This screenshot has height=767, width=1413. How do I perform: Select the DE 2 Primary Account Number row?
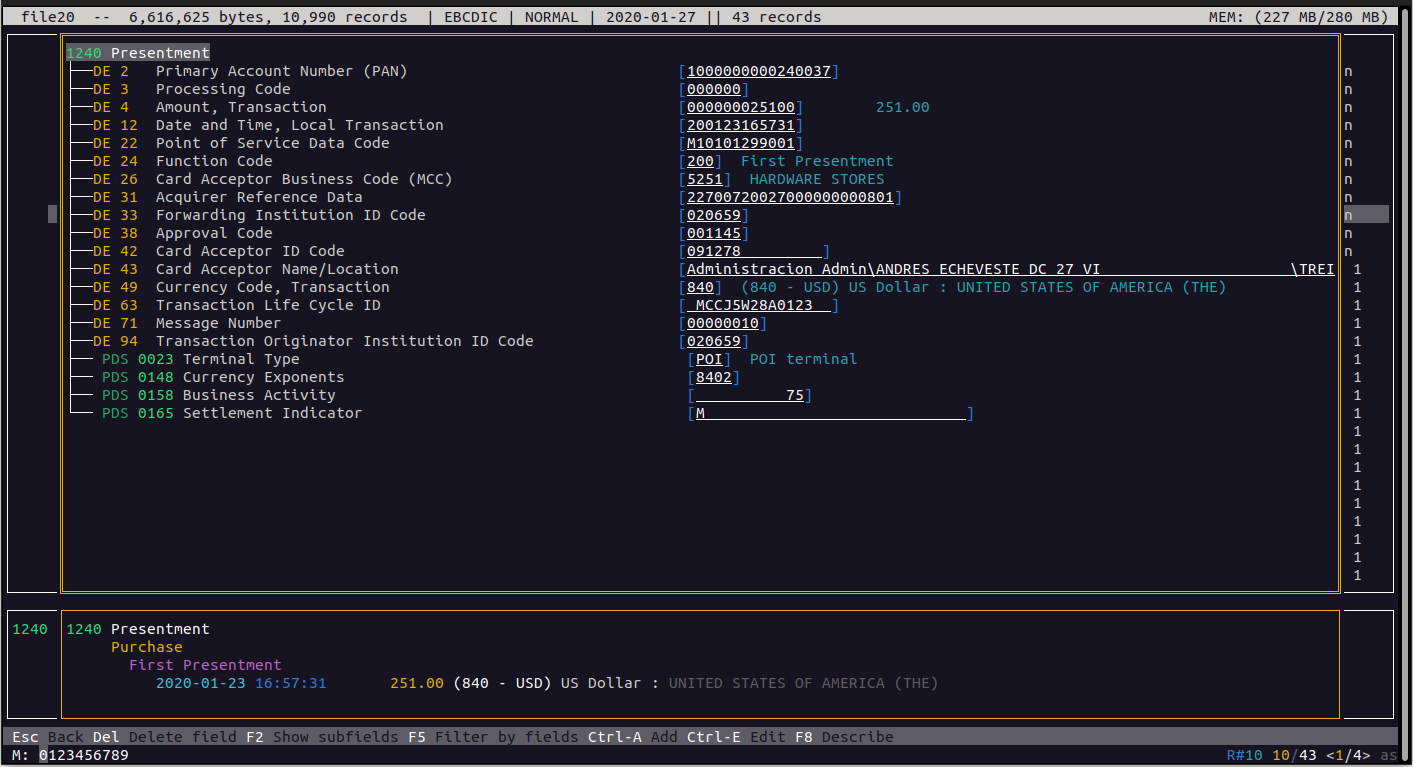[x=281, y=71]
